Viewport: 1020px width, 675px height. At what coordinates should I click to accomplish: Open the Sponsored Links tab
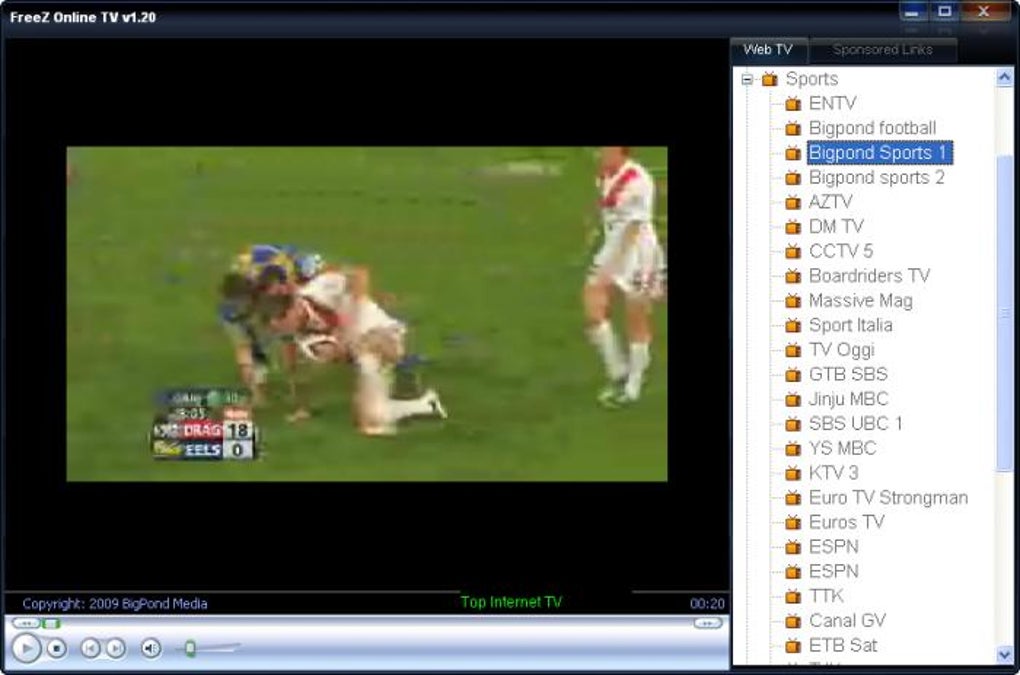883,50
